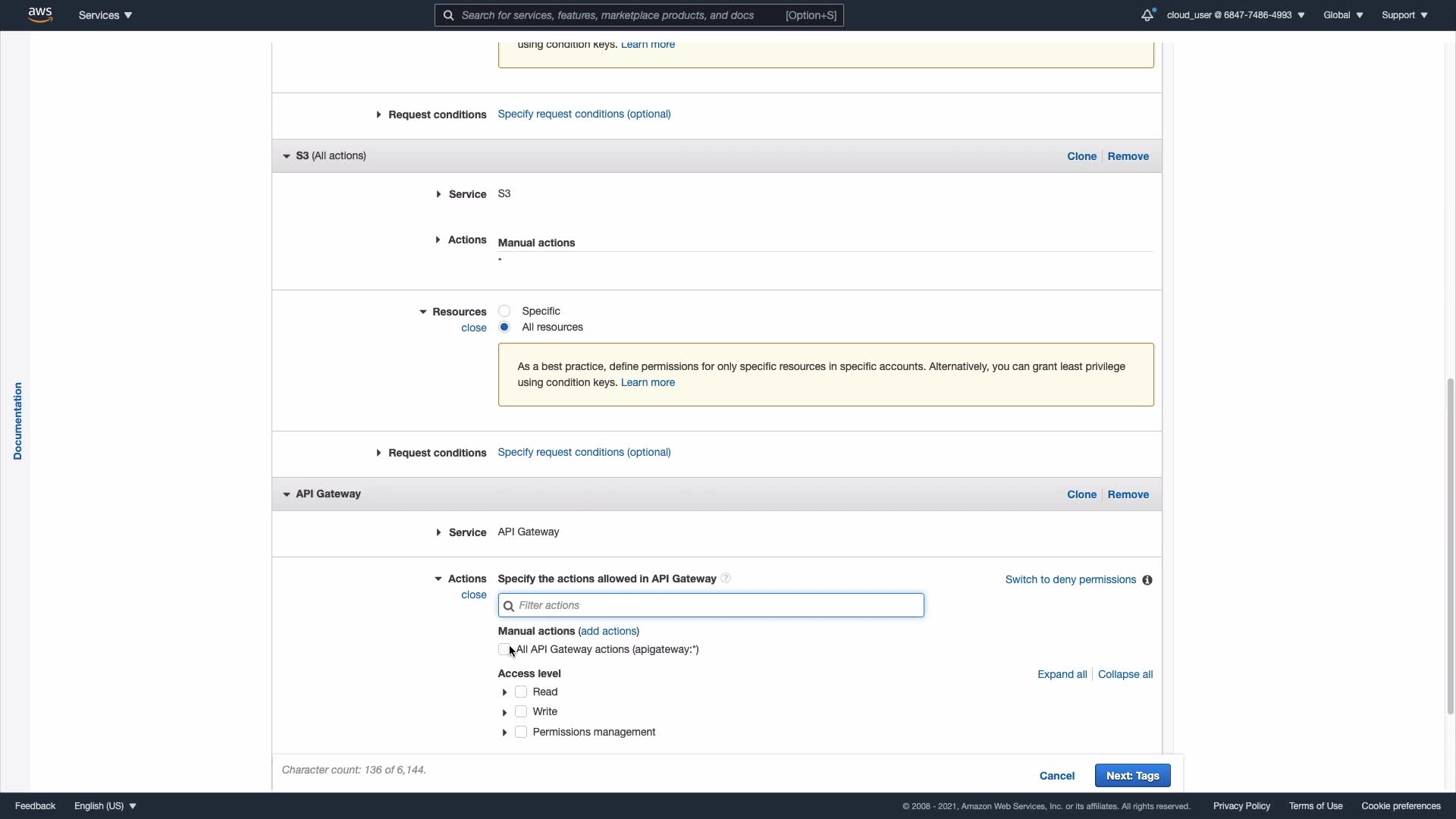
Task: Check All API Gateway actions checkbox
Action: point(504,650)
